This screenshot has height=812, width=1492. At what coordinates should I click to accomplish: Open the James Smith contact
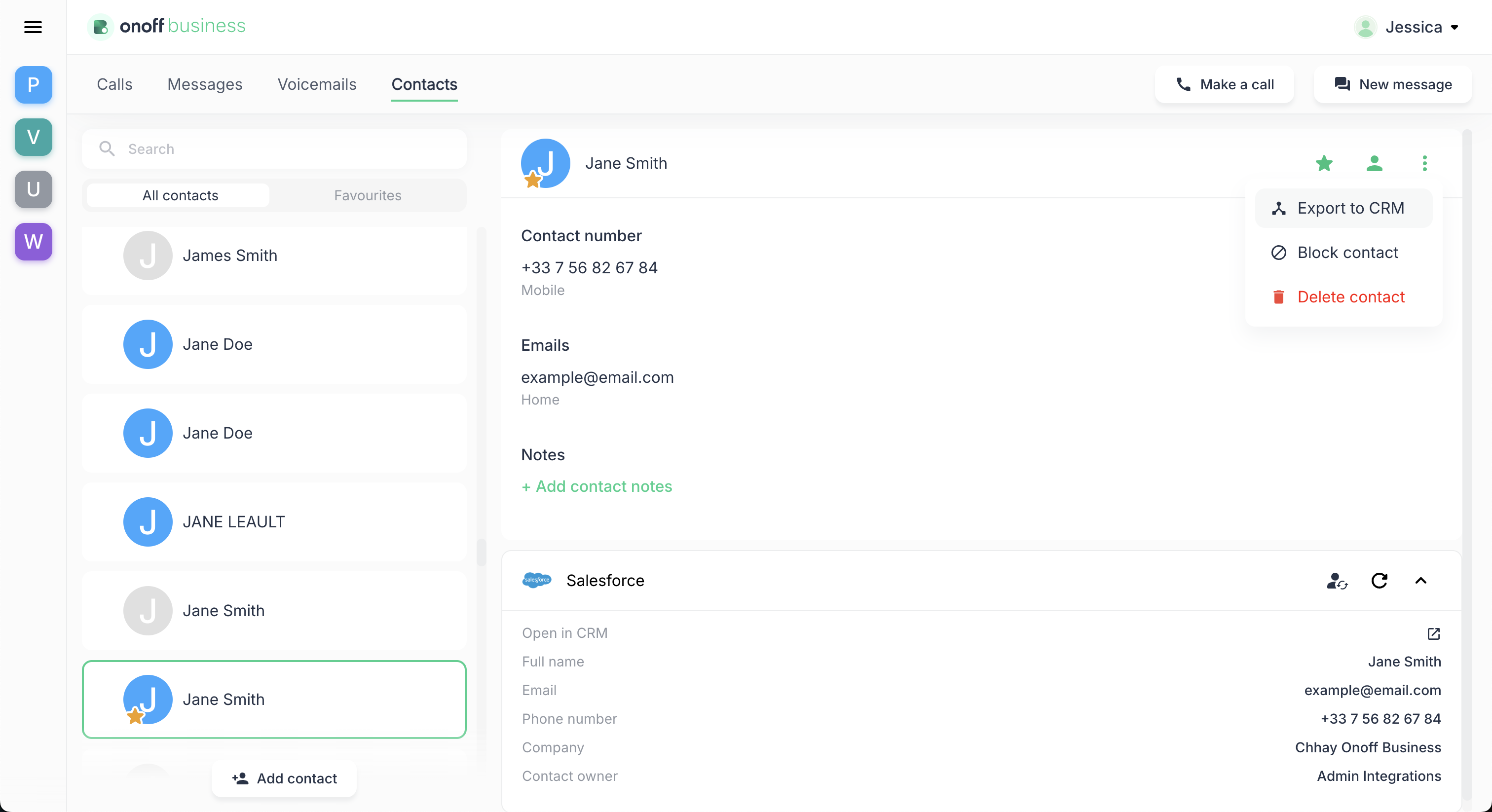point(274,256)
